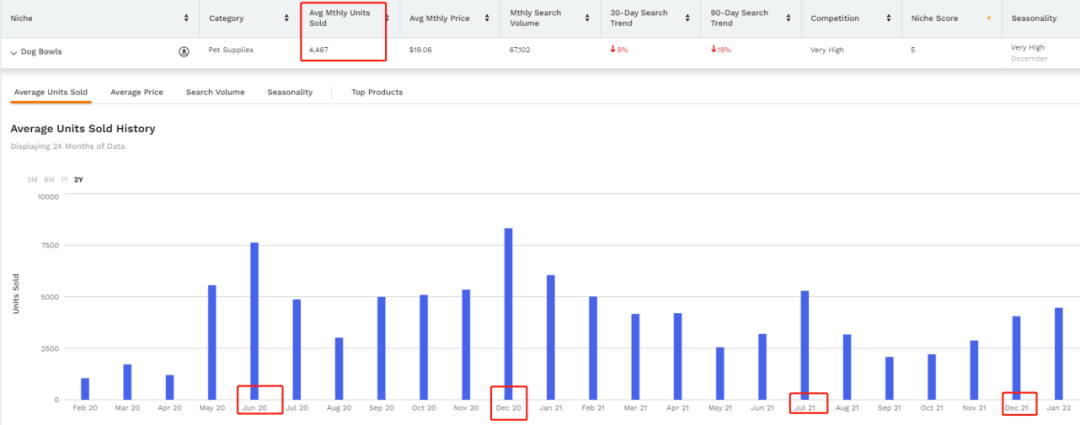The width and height of the screenshot is (1080, 425).
Task: Click the May 20 chart bar
Action: (x=212, y=342)
